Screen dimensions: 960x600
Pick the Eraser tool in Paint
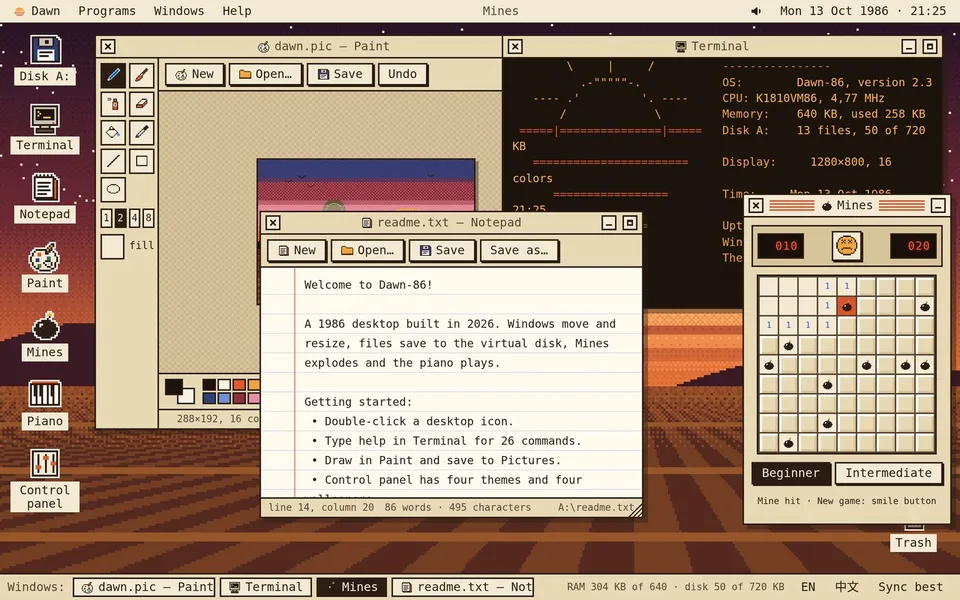(x=141, y=104)
